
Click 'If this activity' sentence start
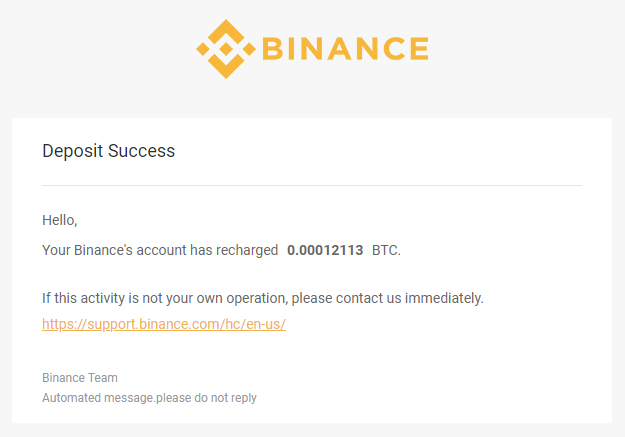[x=84, y=298]
